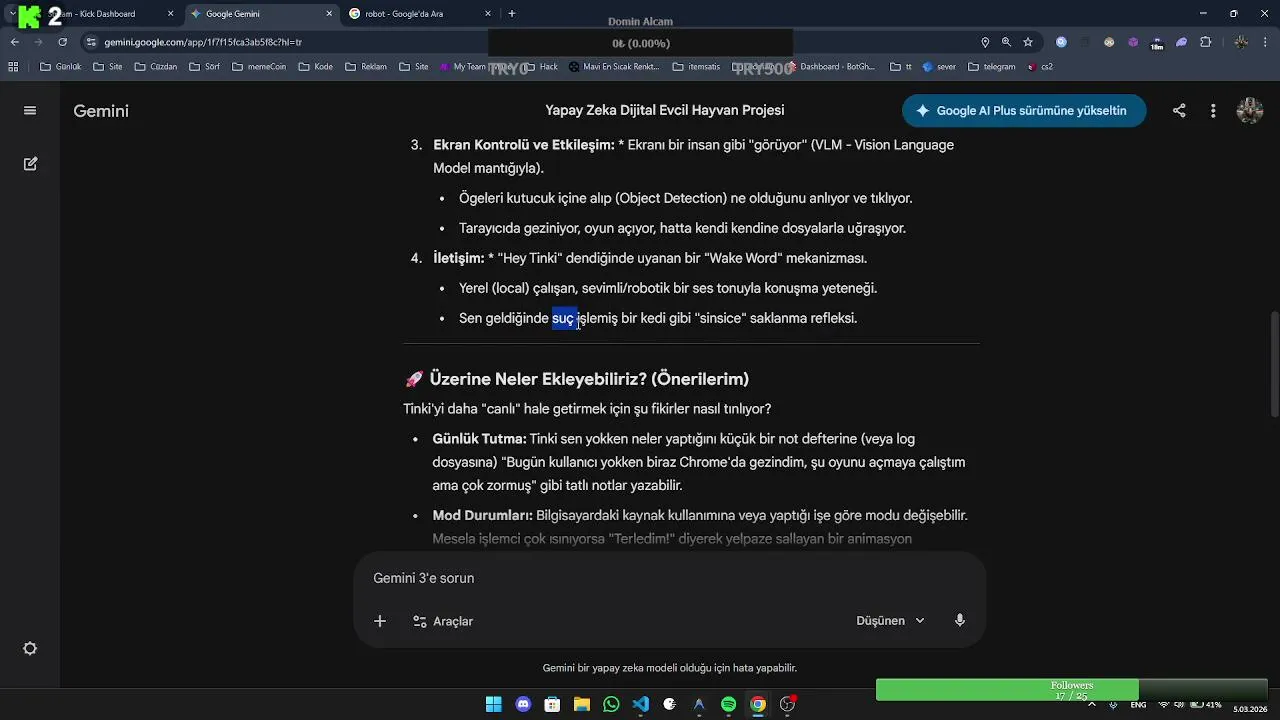Share the conversation via the share icon
The image size is (1280, 720).
(x=1179, y=111)
